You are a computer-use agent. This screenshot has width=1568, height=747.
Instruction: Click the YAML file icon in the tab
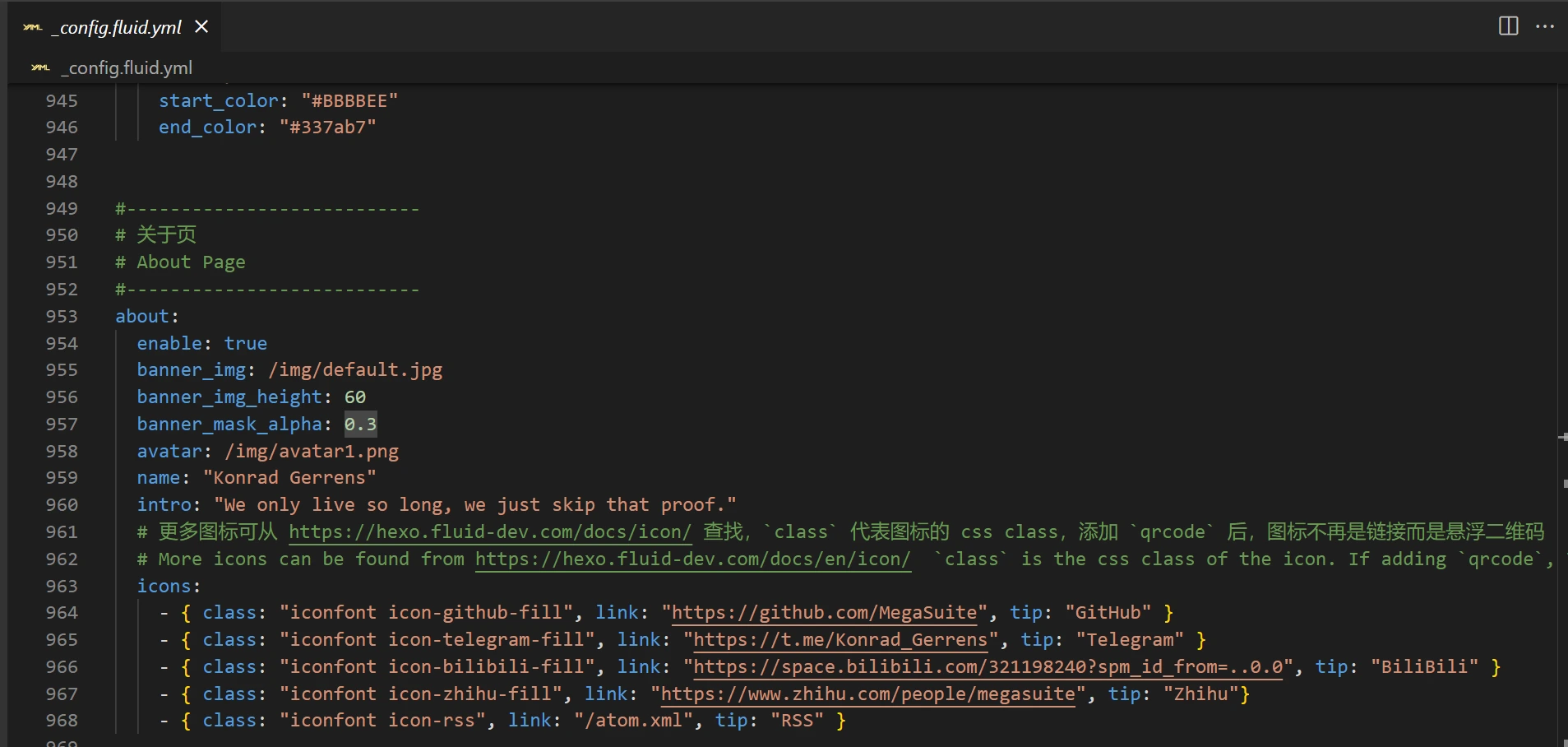coord(32,27)
